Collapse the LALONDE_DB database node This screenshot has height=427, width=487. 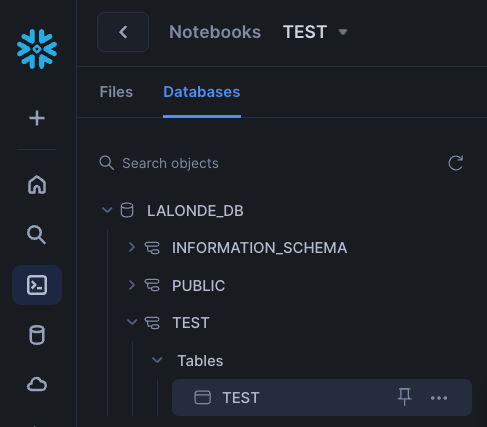click(x=107, y=210)
